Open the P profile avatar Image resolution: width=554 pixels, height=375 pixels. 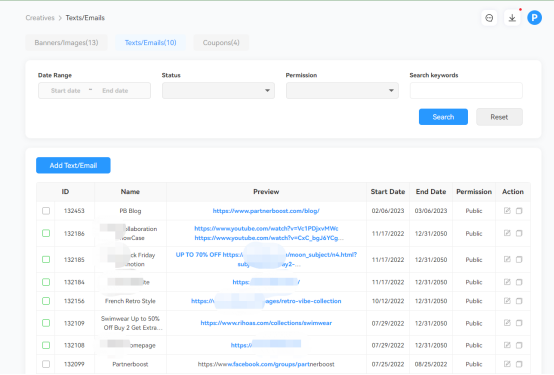pos(534,18)
